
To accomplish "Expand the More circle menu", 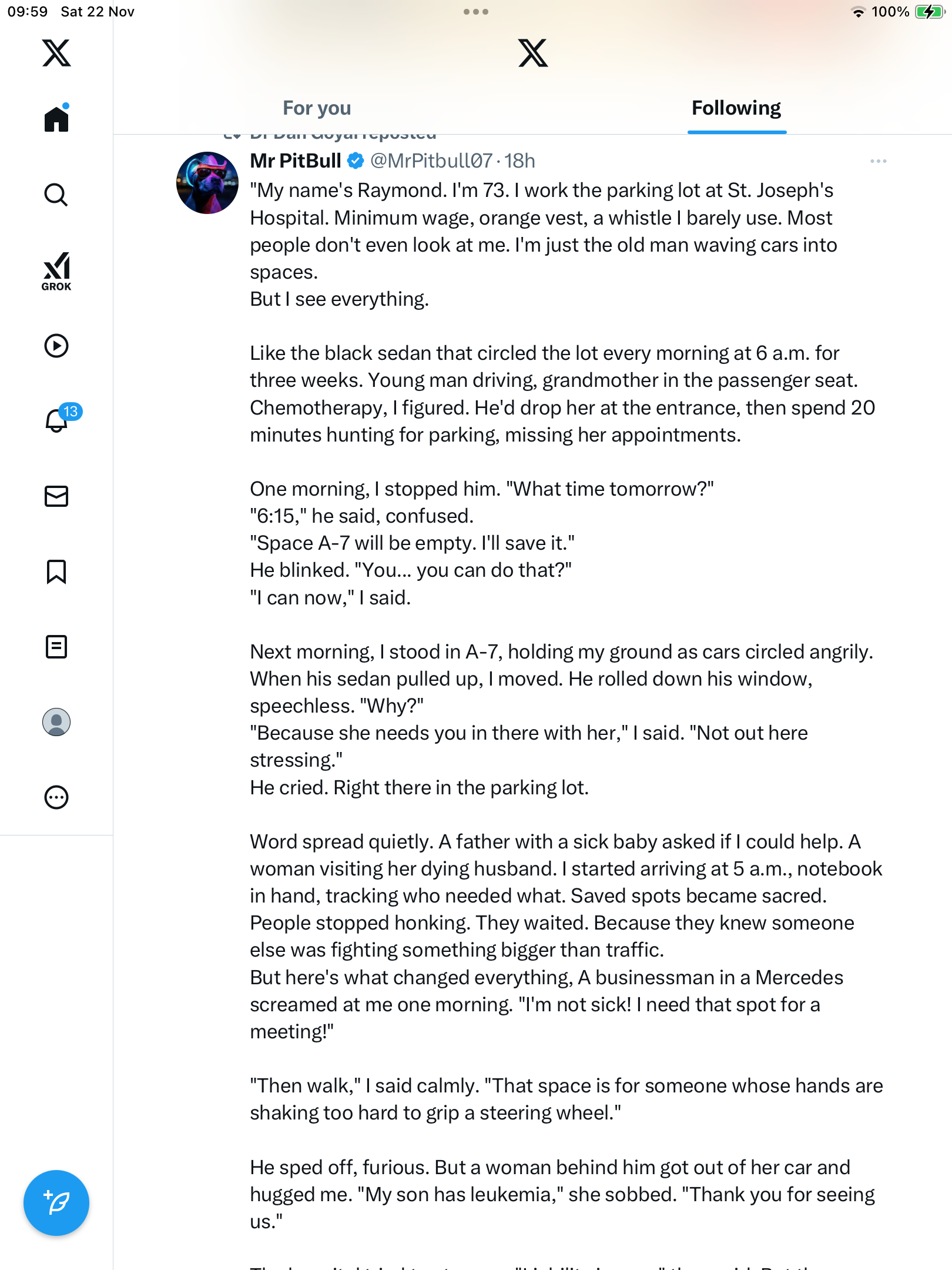I will 56,797.
